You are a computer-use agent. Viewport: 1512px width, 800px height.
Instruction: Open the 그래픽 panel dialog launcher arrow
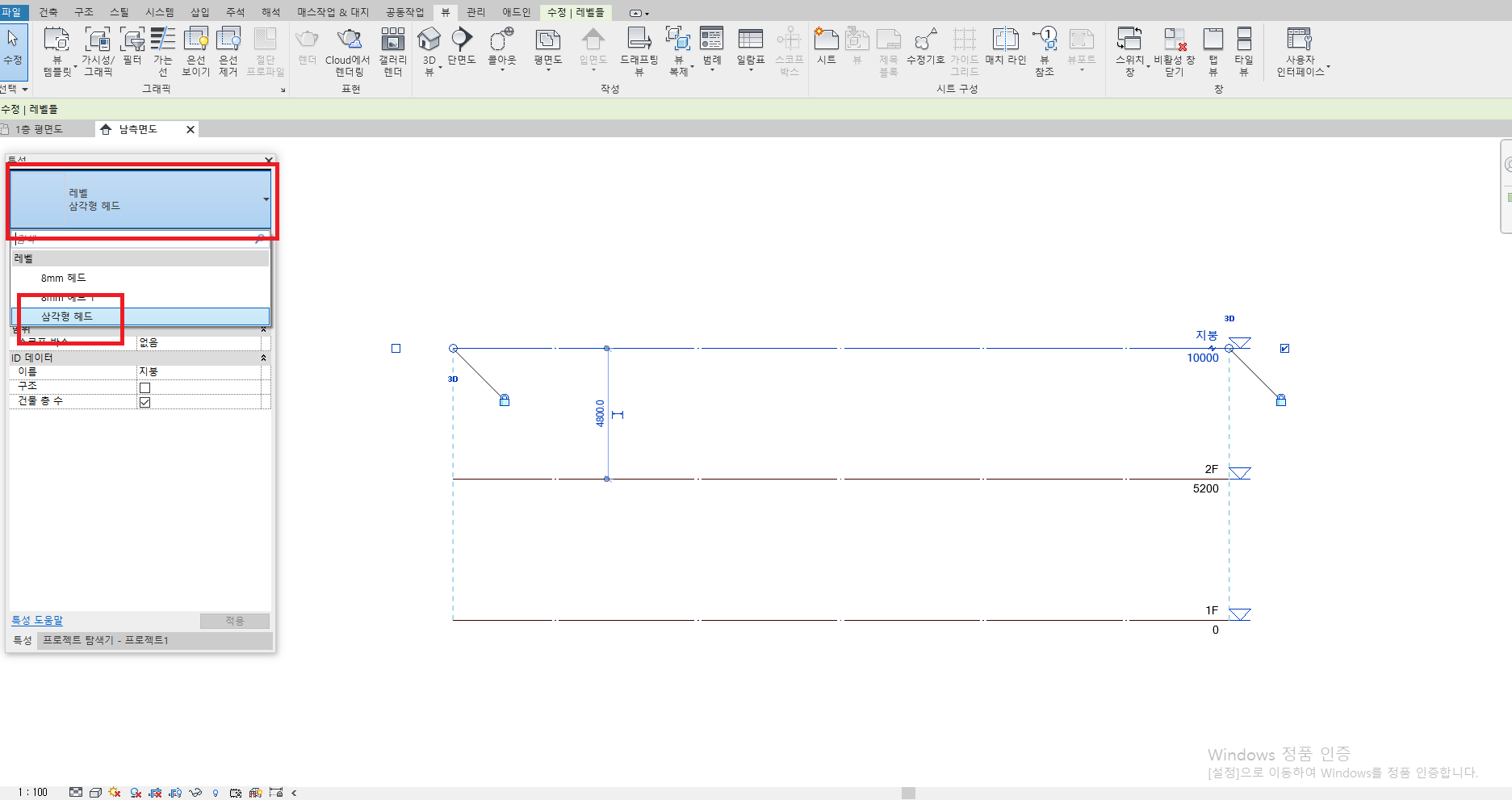[x=283, y=90]
